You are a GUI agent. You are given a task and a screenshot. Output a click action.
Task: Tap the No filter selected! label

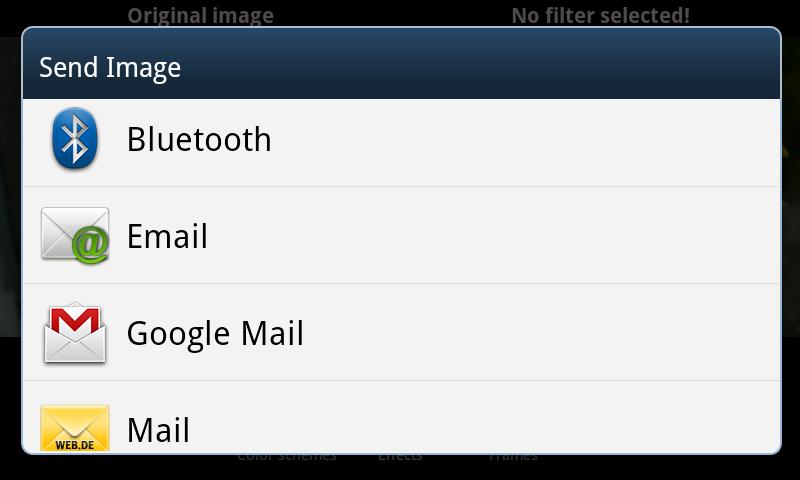601,16
